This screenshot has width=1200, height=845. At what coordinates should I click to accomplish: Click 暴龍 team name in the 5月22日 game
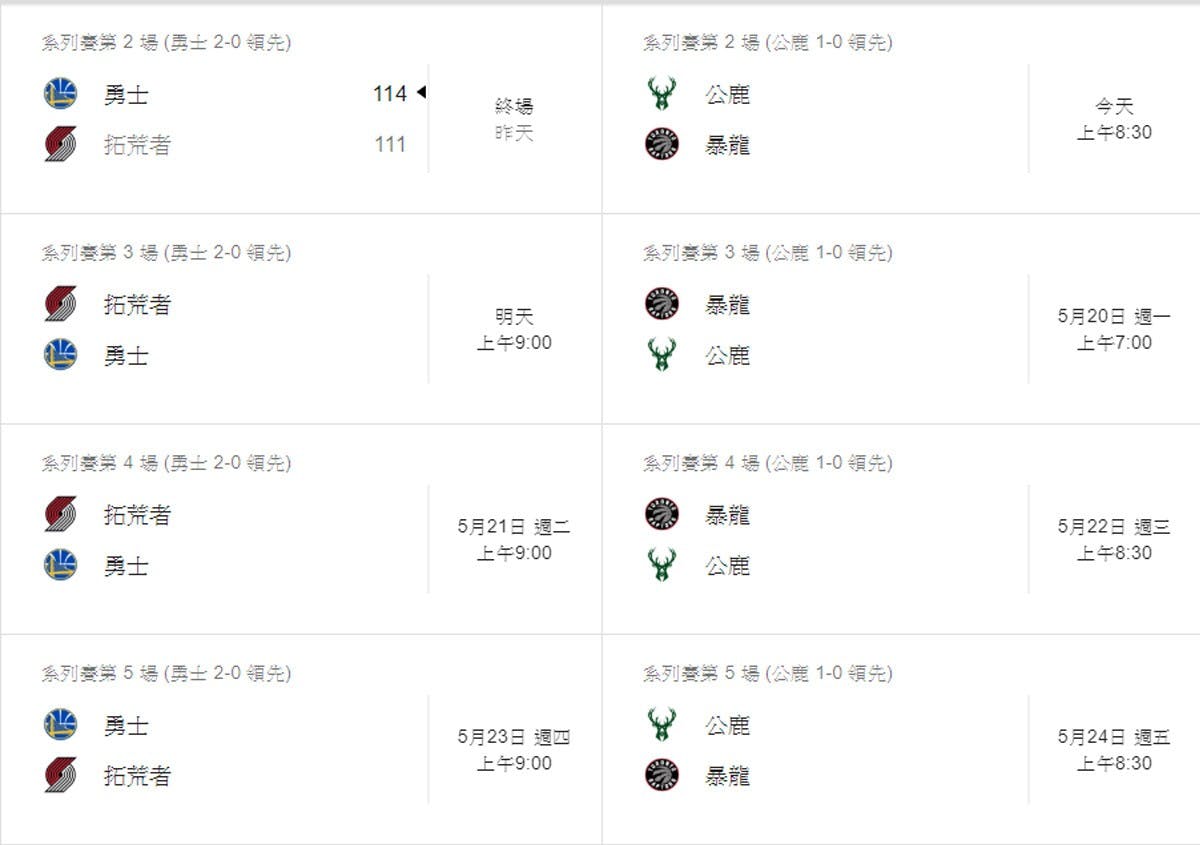[727, 515]
